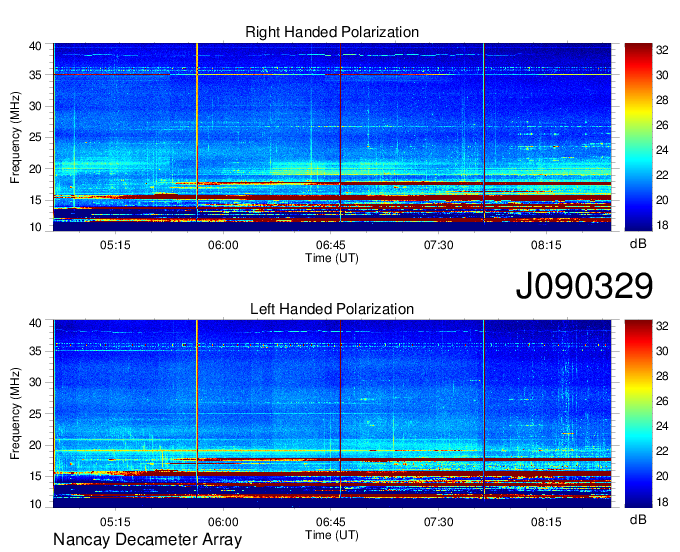Click the Right Handed Polarization spectrogram
The height and width of the screenshot is (552, 680).
(x=332, y=137)
